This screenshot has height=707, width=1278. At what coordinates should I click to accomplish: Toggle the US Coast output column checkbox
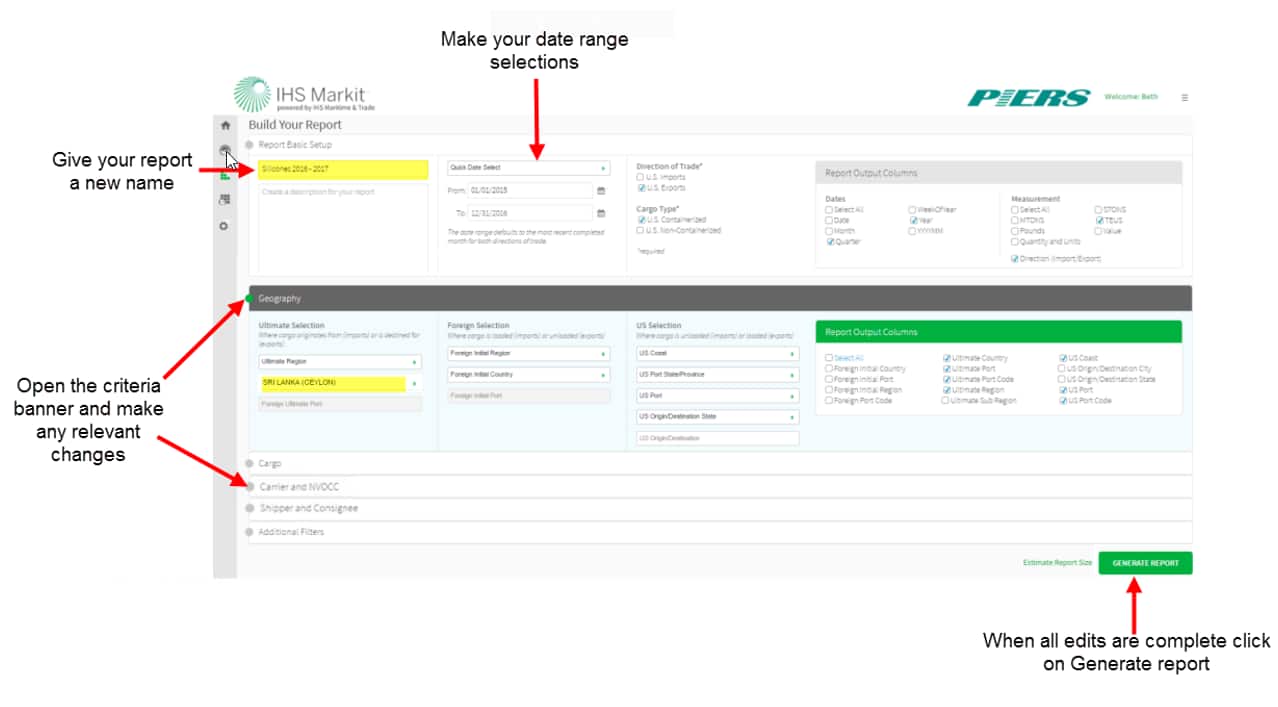[x=1063, y=358]
